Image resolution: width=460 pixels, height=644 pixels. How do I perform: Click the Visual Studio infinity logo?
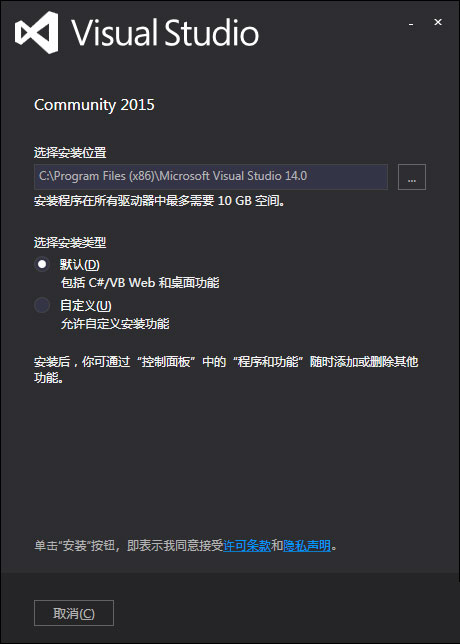[x=37, y=32]
